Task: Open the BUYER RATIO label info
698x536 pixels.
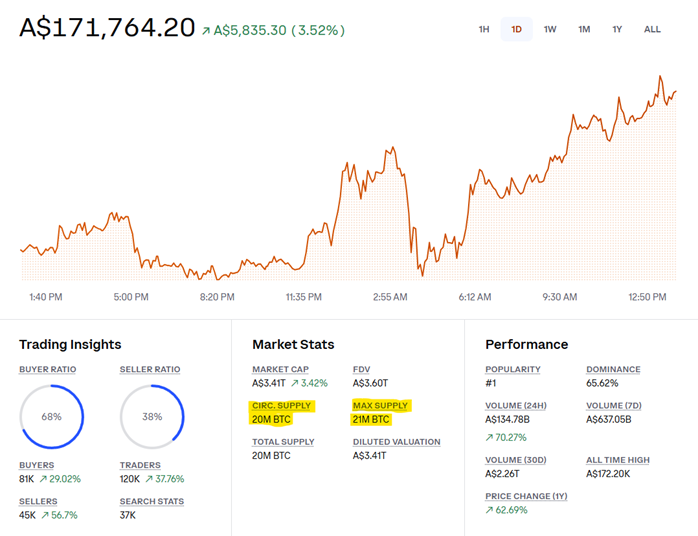Action: (47, 369)
